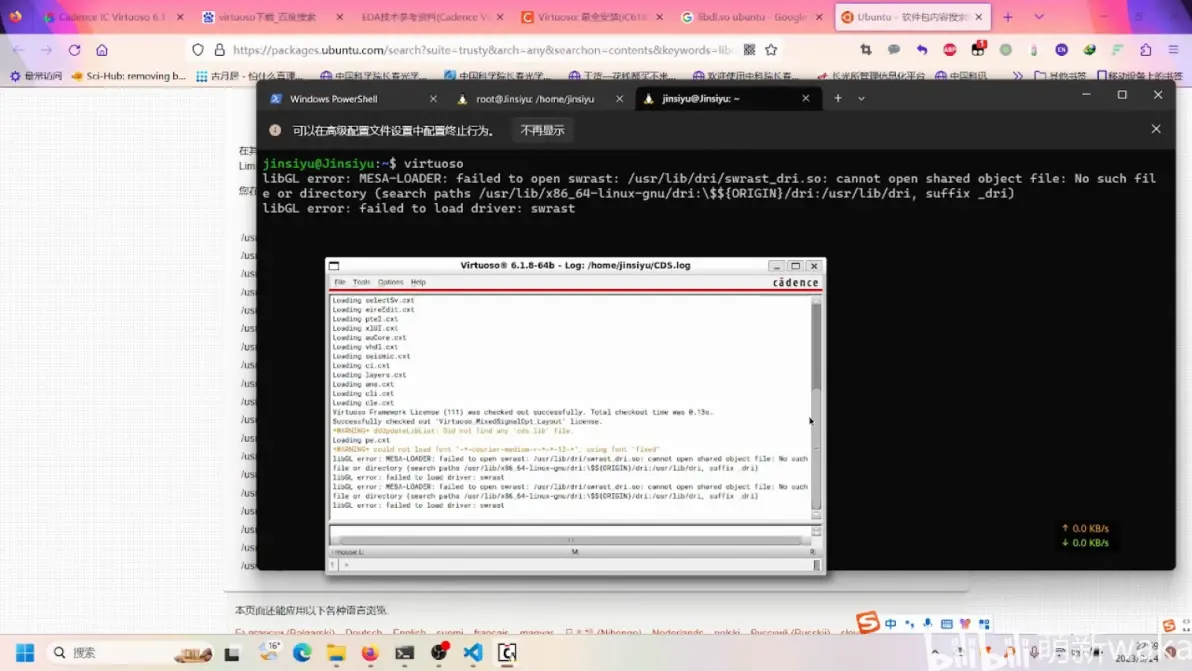Click the Deutsch language link on page
The height and width of the screenshot is (671, 1192).
click(x=363, y=632)
